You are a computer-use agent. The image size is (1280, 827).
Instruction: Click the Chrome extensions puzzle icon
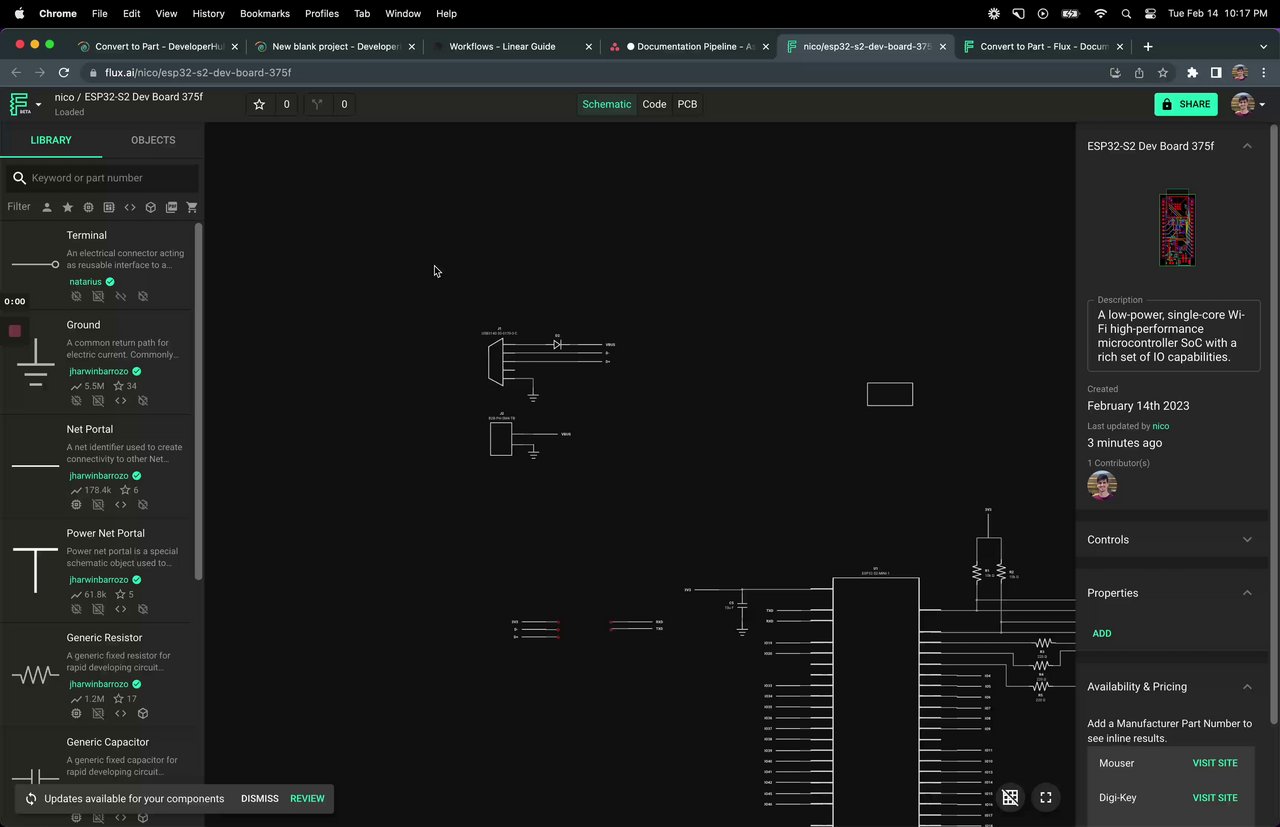click(x=1192, y=73)
